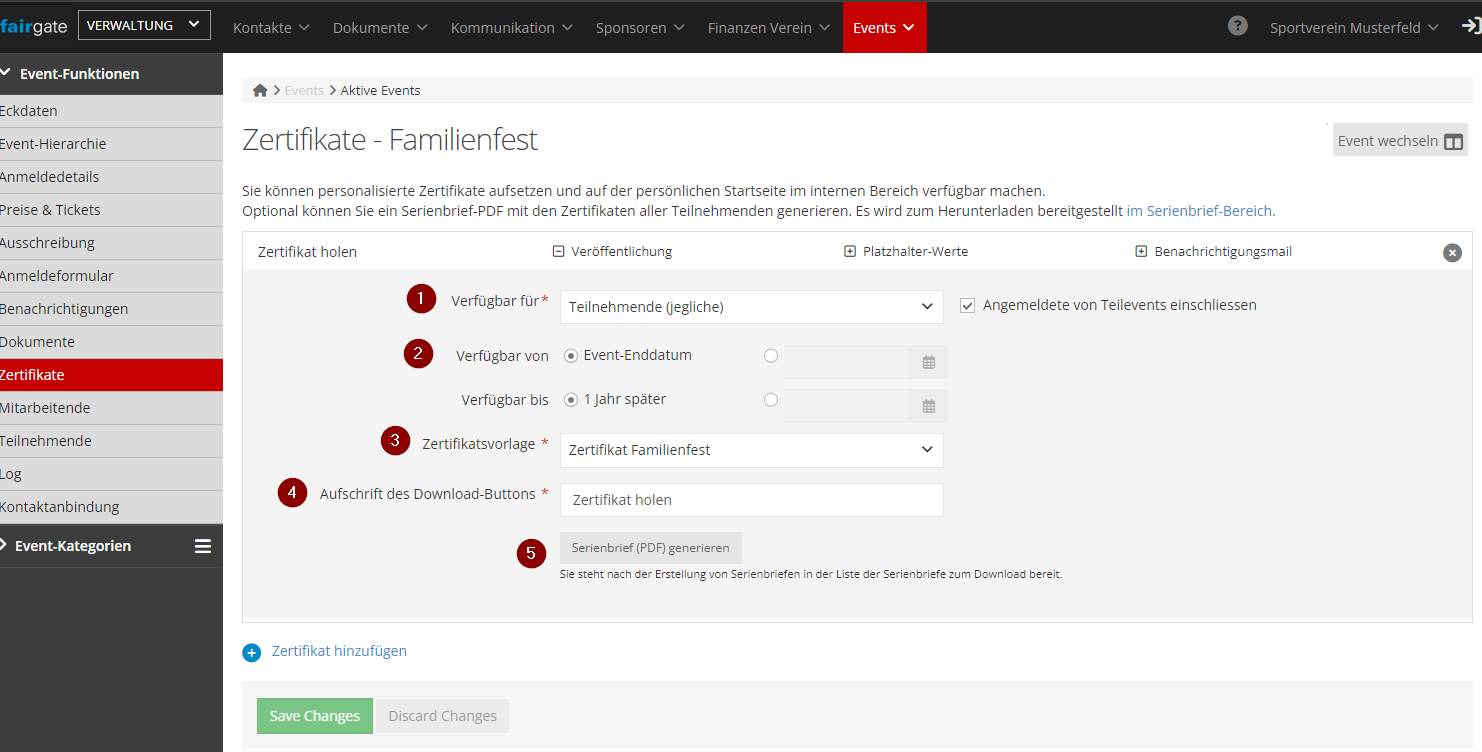The height and width of the screenshot is (752, 1482).
Task: Open Teilnehmende in the sidebar
Action: click(x=46, y=441)
